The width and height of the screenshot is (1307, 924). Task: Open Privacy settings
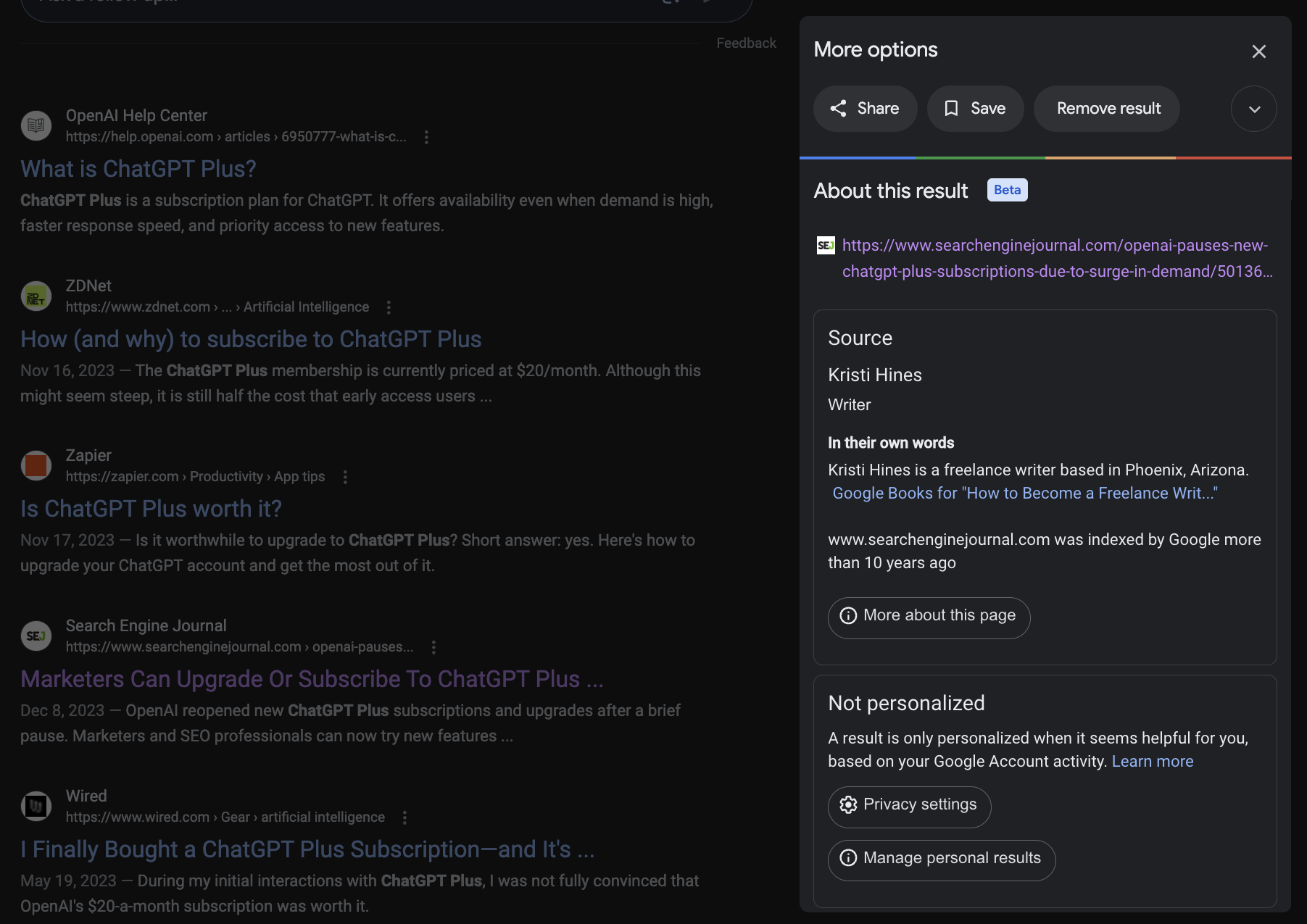point(909,807)
